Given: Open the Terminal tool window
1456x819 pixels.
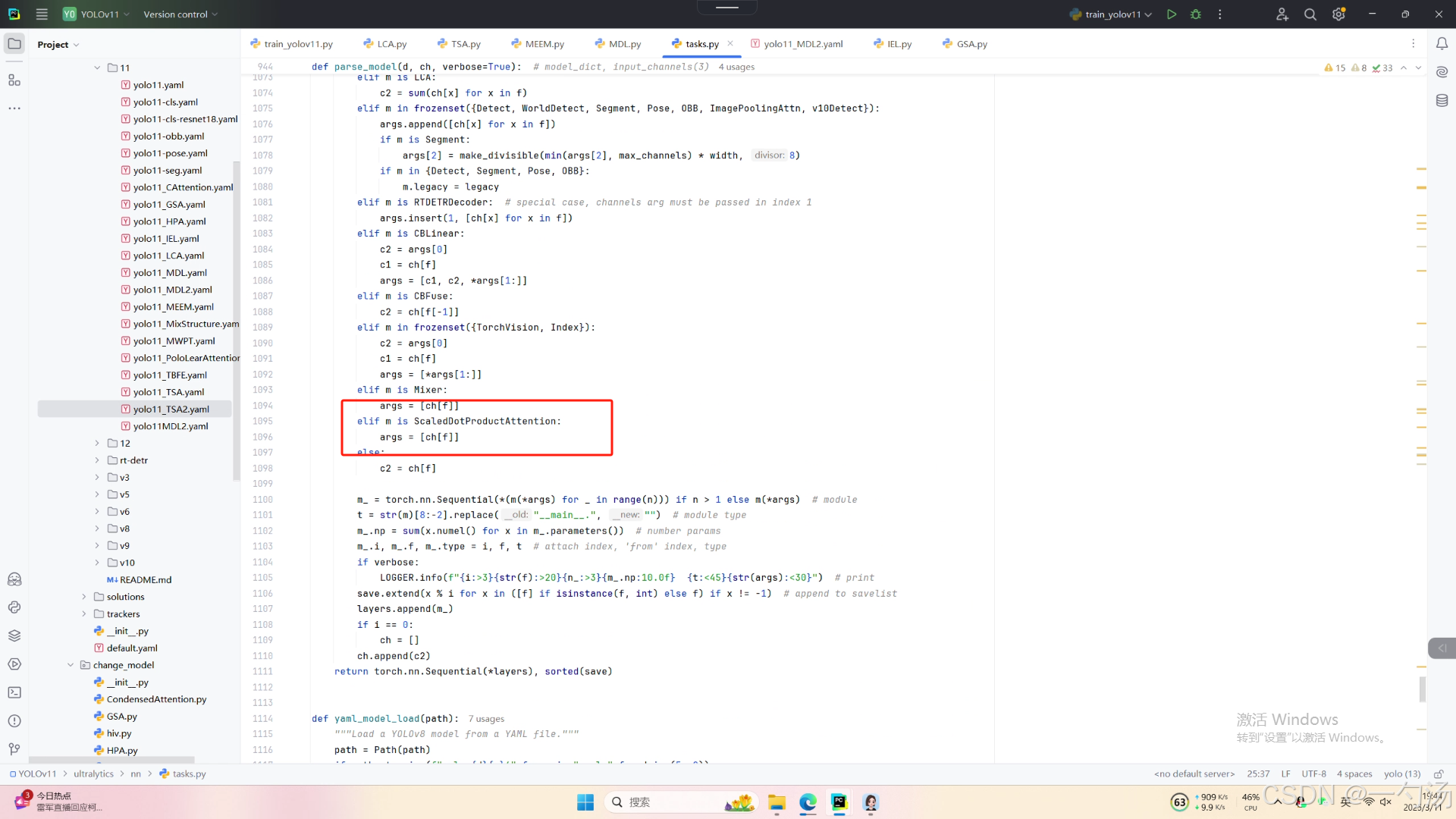Looking at the screenshot, I should (x=14, y=692).
